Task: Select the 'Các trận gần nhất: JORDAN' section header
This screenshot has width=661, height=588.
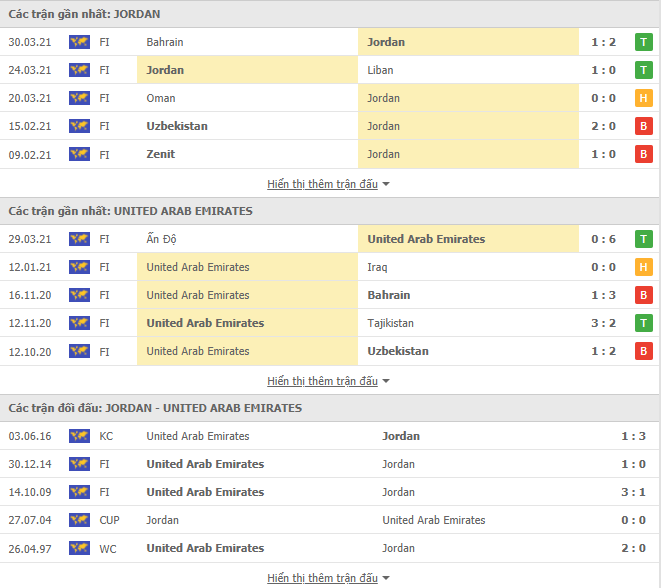Action: click(84, 14)
